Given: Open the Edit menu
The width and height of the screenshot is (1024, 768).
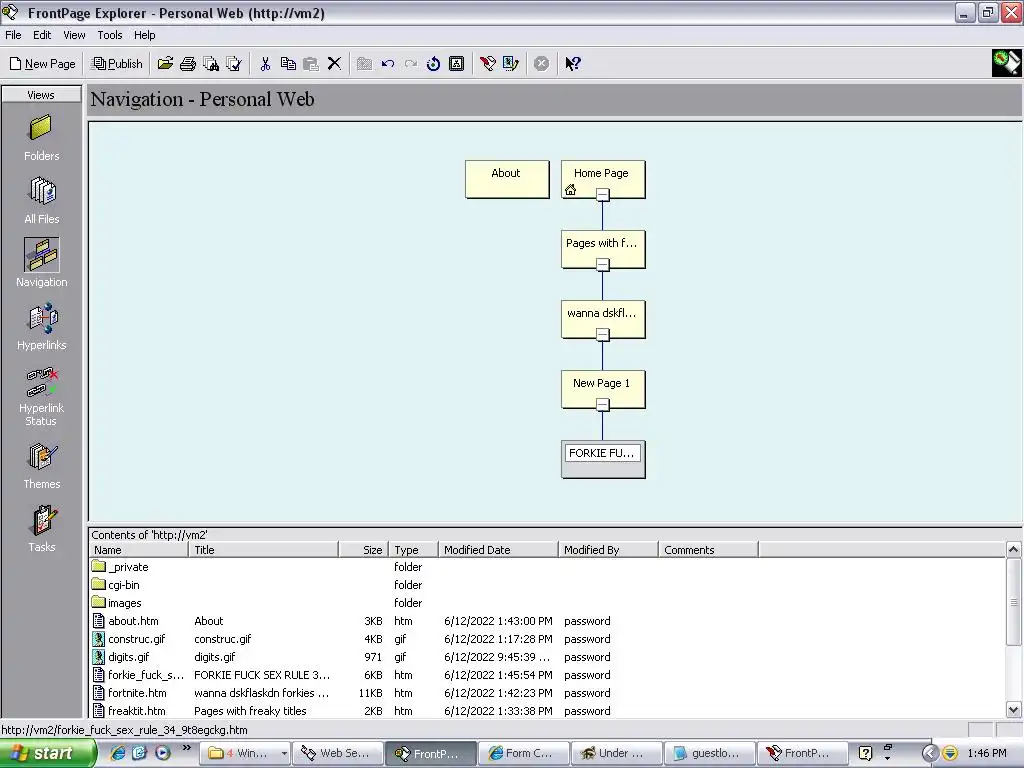Looking at the screenshot, I should pyautogui.click(x=42, y=35).
